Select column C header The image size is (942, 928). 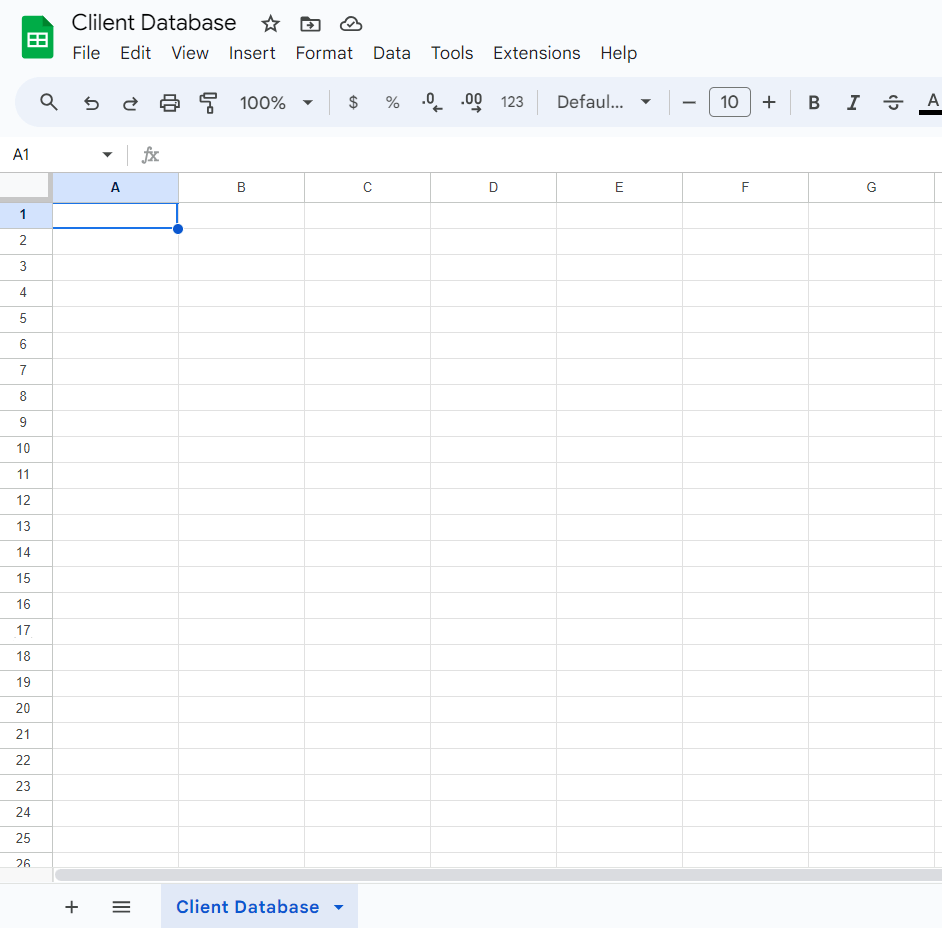[x=368, y=187]
